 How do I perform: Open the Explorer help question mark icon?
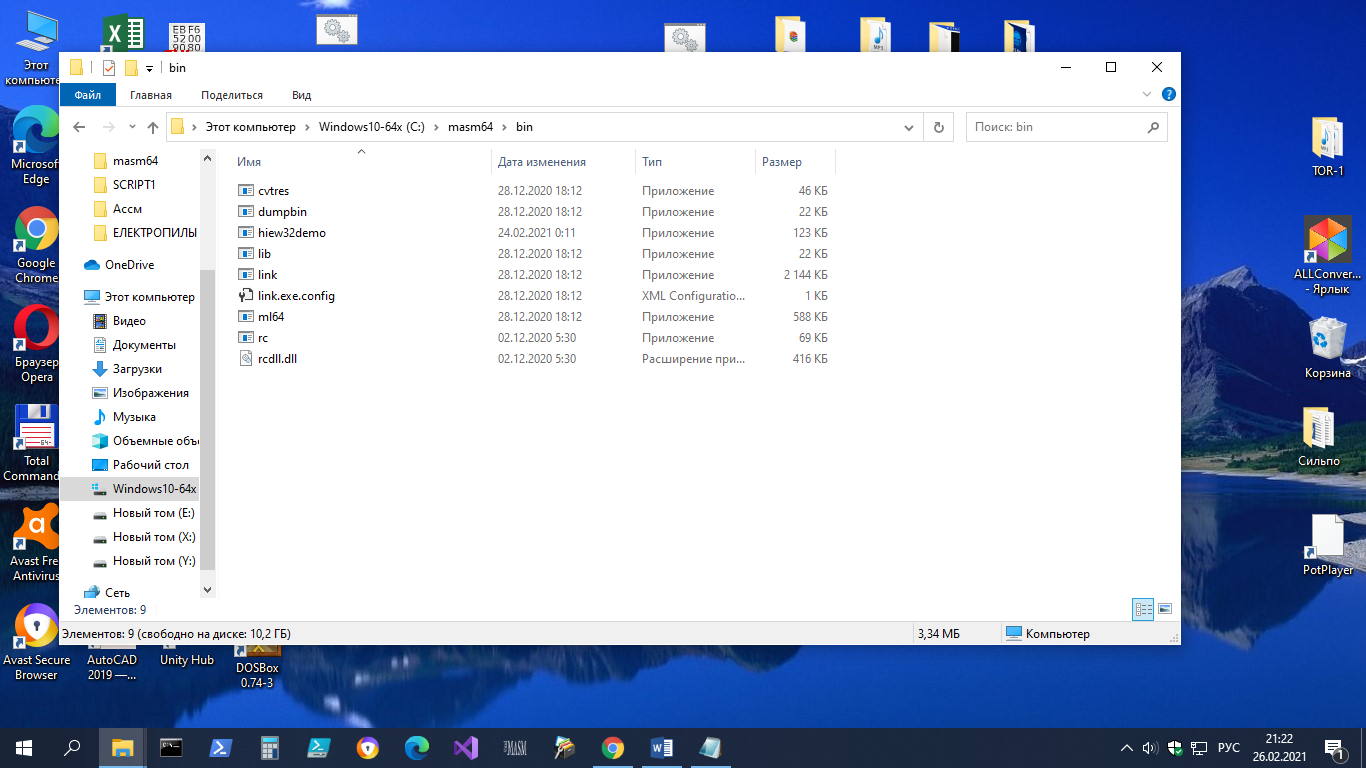click(x=1168, y=94)
